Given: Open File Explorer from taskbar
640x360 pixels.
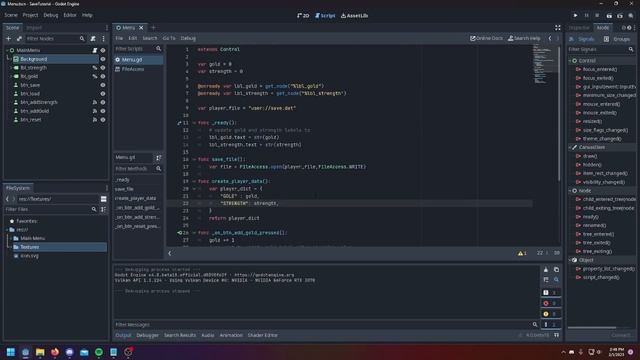Looking at the screenshot, I should point(40,352).
